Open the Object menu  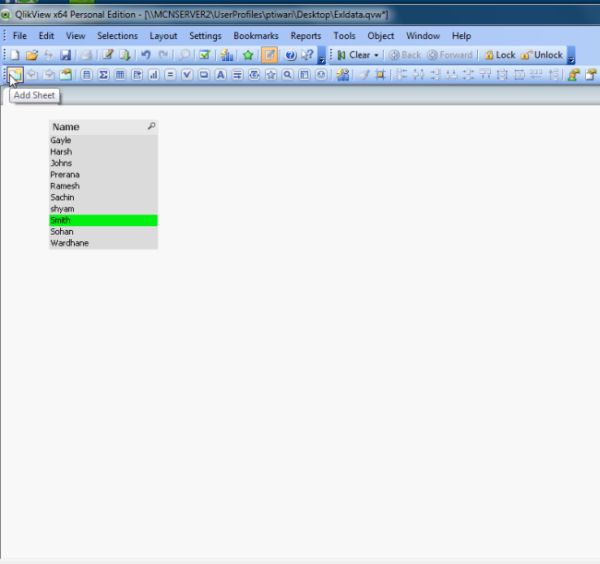pos(381,36)
